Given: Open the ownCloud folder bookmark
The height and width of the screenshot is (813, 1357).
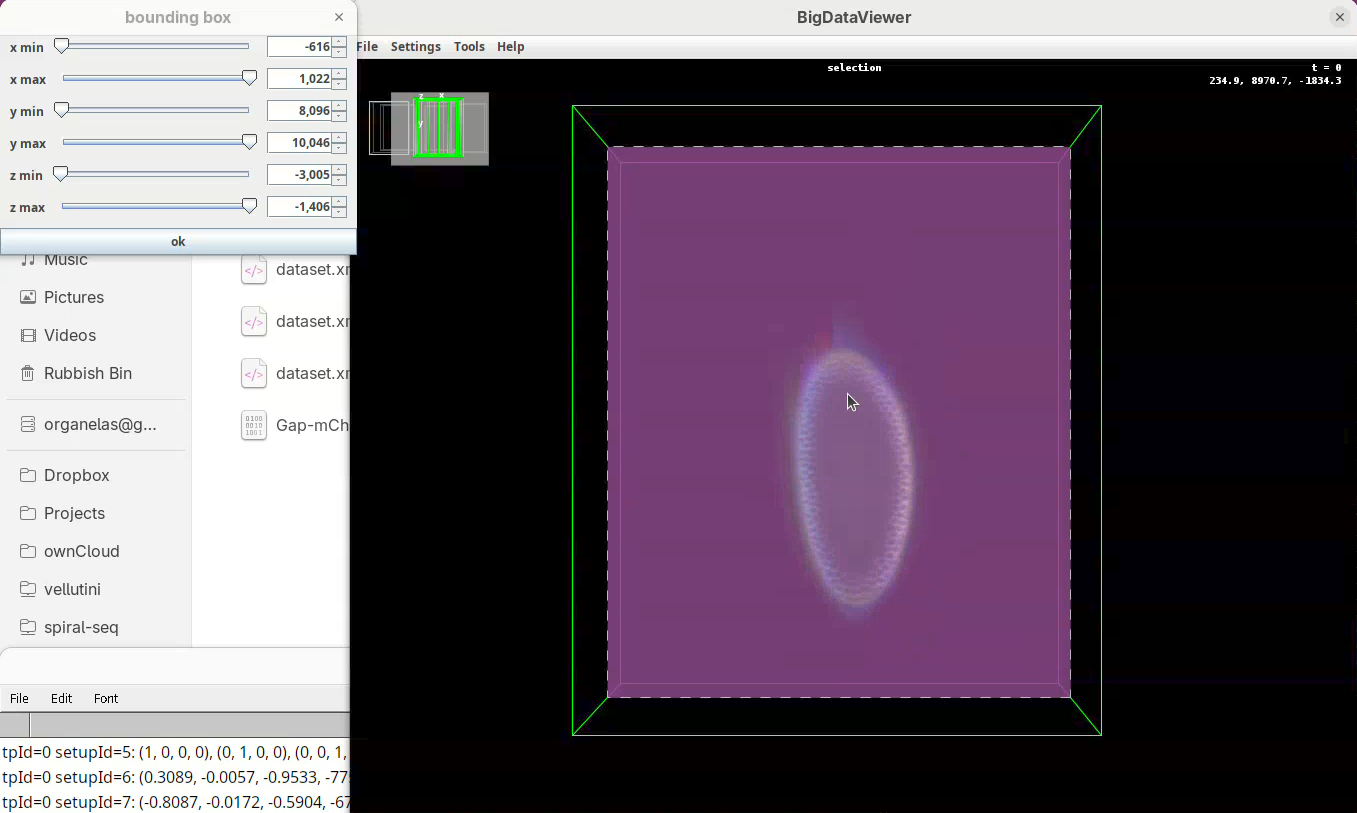Looking at the screenshot, I should point(81,551).
